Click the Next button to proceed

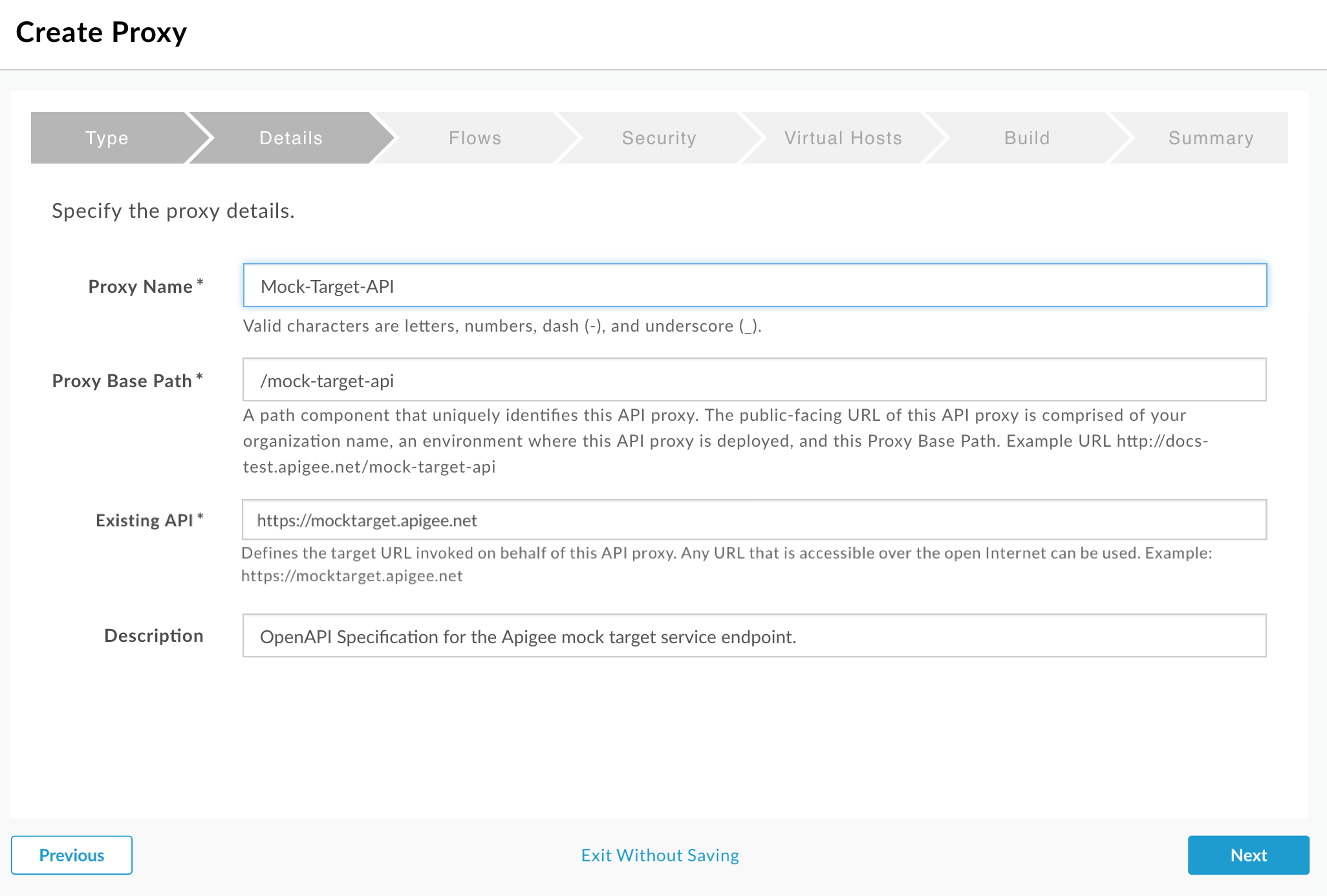(1249, 855)
